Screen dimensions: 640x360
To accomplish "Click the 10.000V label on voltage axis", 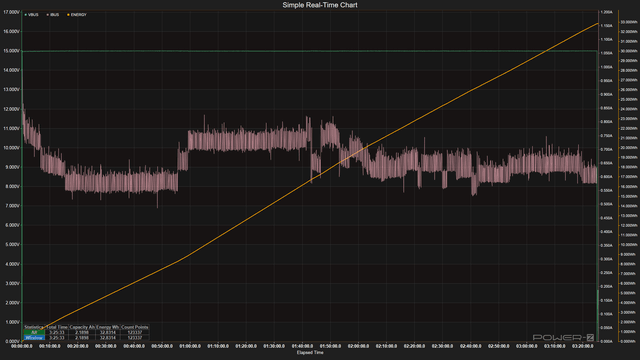I will click(x=11, y=148).
